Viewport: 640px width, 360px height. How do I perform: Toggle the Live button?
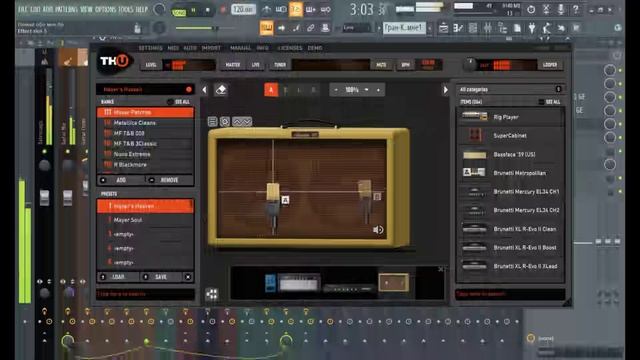(256, 65)
